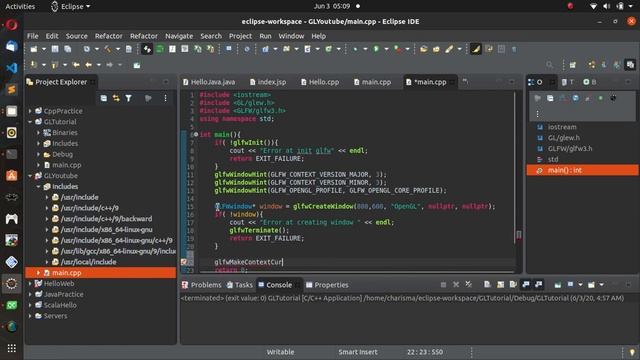Click the Open Type folder icon
The height and width of the screenshot is (360, 640).
click(424, 49)
